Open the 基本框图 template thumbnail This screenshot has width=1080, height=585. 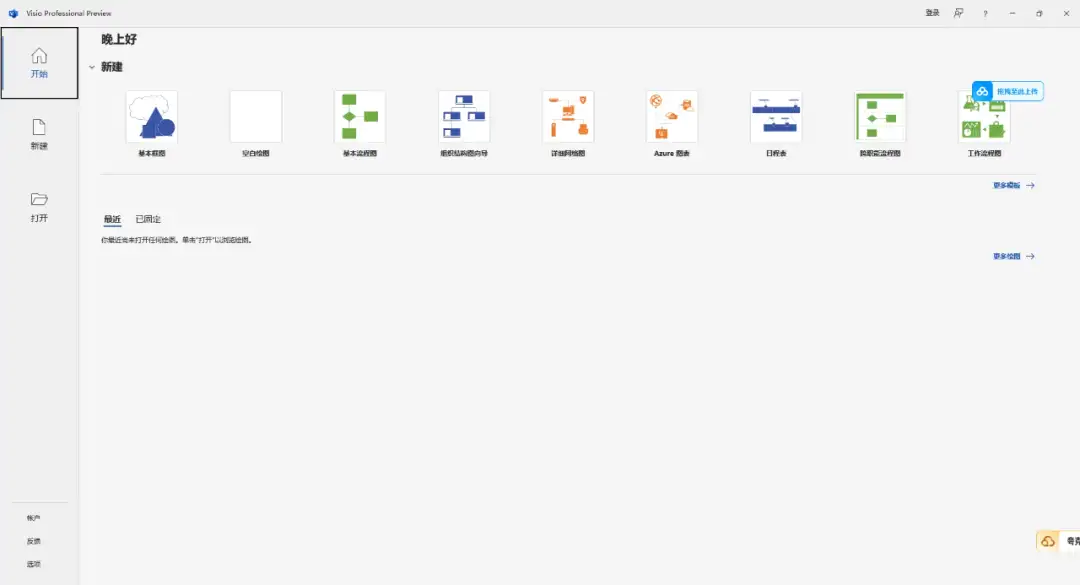(152, 117)
